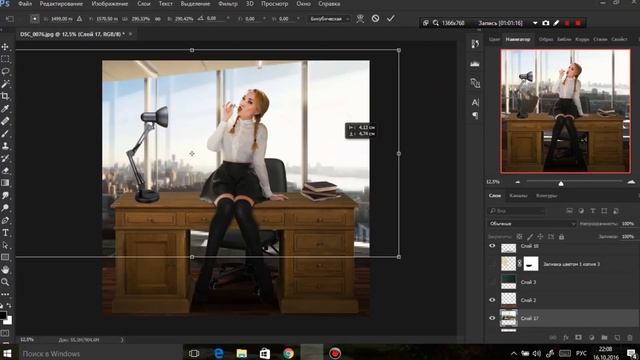Toggle maintain aspect ratio link icon
This screenshot has width=640, height=360.
158,19
